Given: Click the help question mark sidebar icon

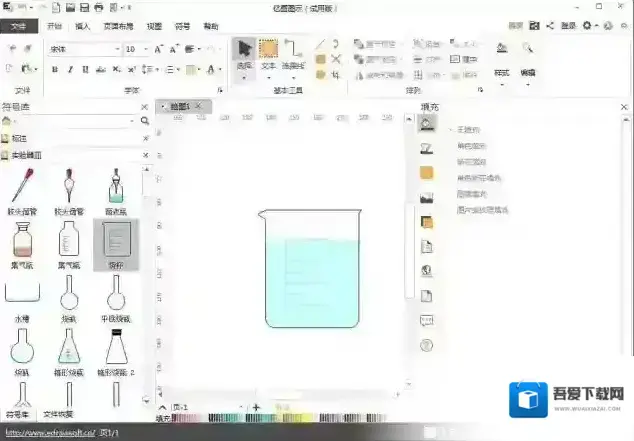Looking at the screenshot, I should click(426, 345).
